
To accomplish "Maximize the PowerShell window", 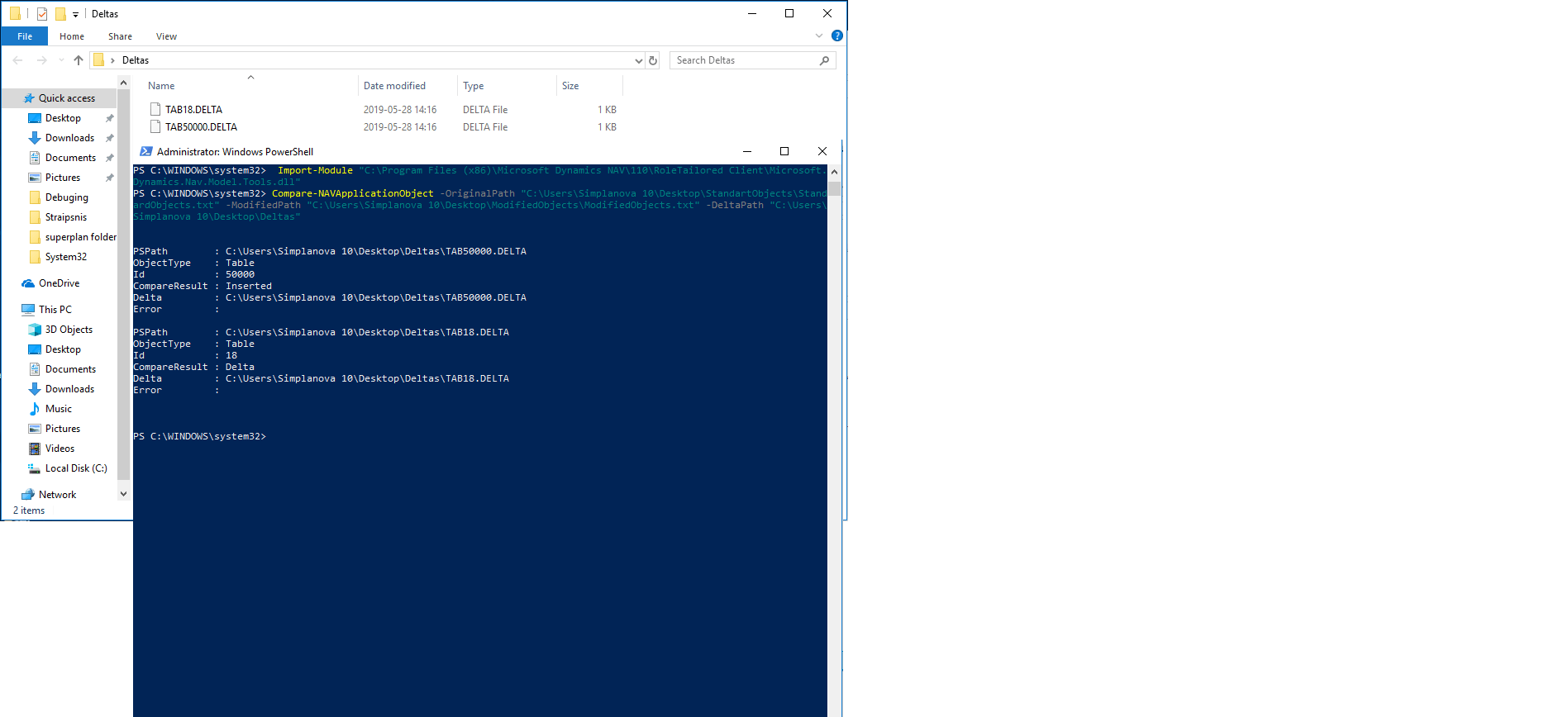I will [784, 151].
